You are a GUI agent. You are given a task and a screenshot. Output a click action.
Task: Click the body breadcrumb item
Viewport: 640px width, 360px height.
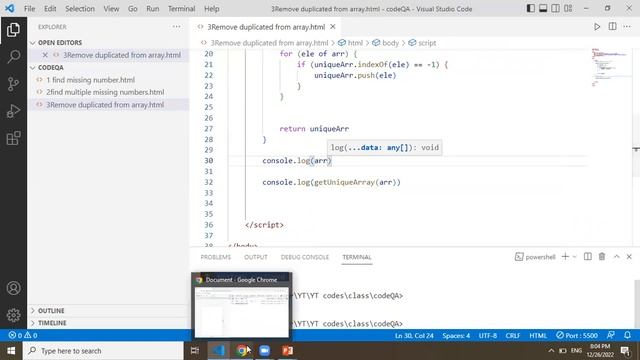click(x=386, y=43)
